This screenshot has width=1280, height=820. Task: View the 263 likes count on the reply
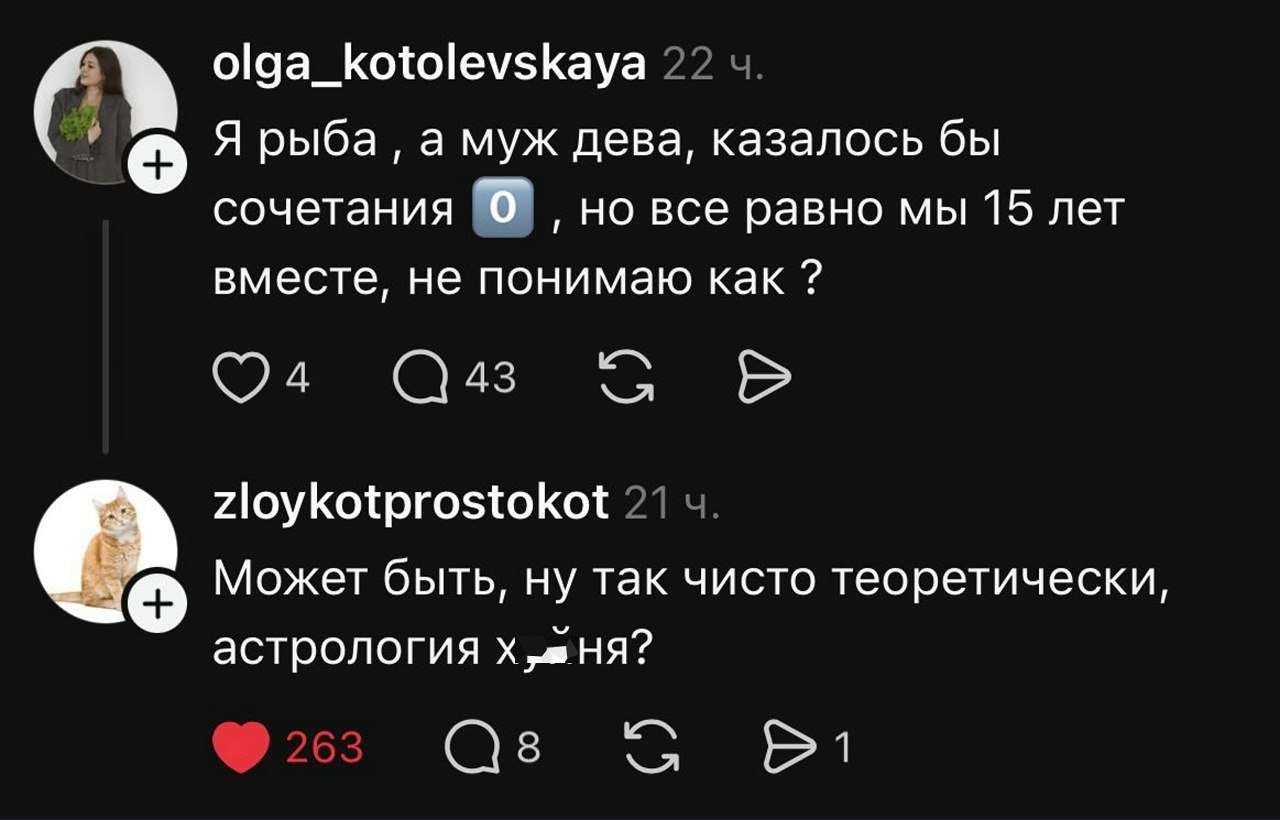pos(324,747)
